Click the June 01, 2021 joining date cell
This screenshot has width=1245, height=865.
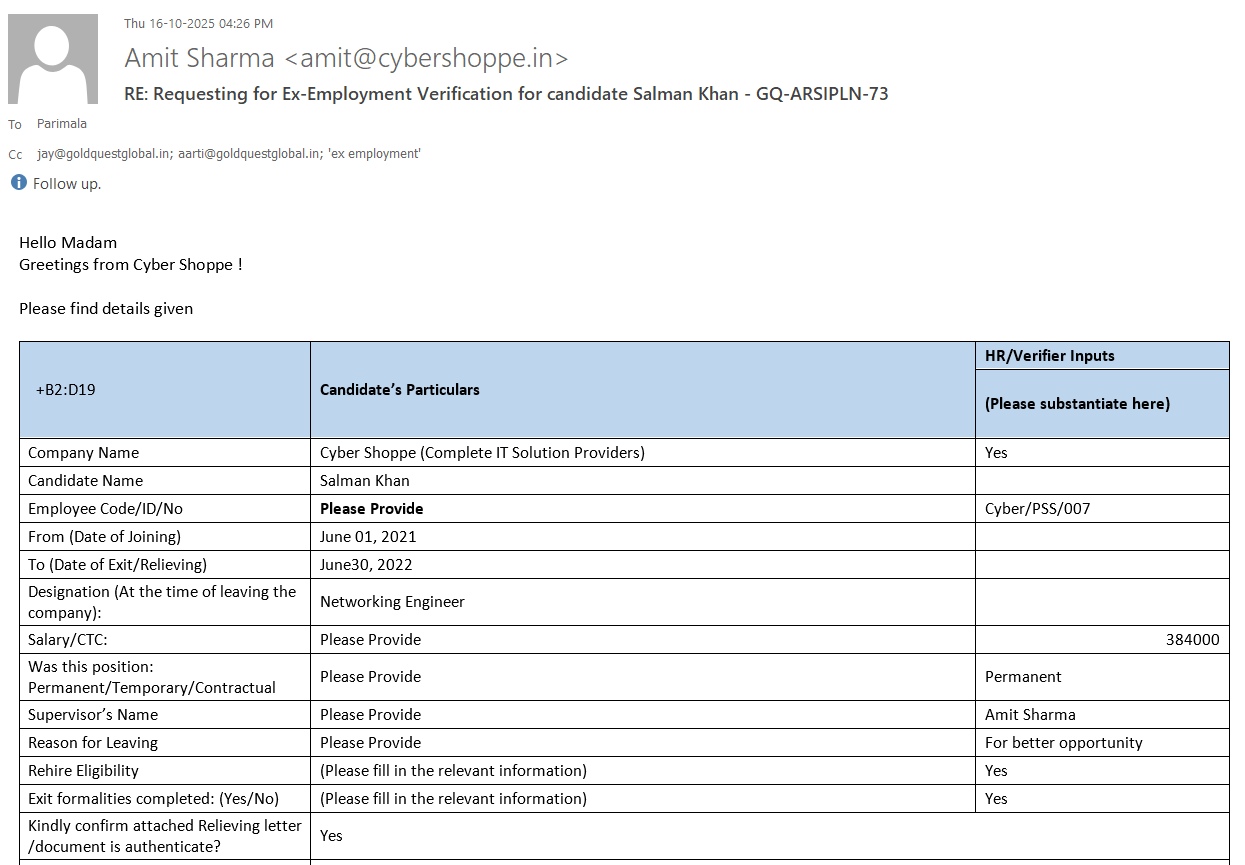point(368,537)
